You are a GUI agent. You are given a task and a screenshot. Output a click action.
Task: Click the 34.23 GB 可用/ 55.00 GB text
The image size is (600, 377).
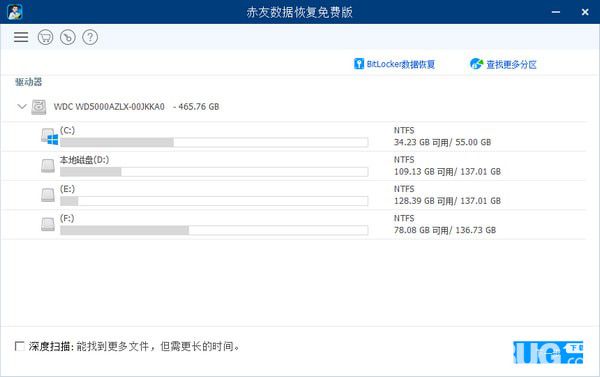click(x=442, y=142)
